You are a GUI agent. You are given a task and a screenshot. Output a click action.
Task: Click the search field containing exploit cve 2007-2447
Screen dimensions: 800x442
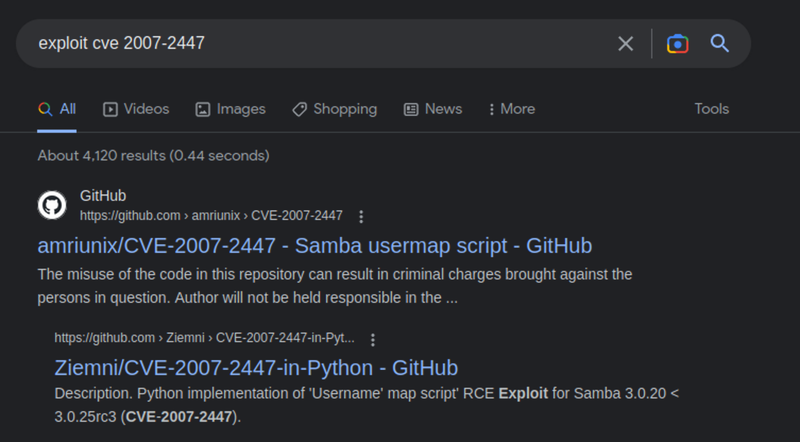point(300,43)
